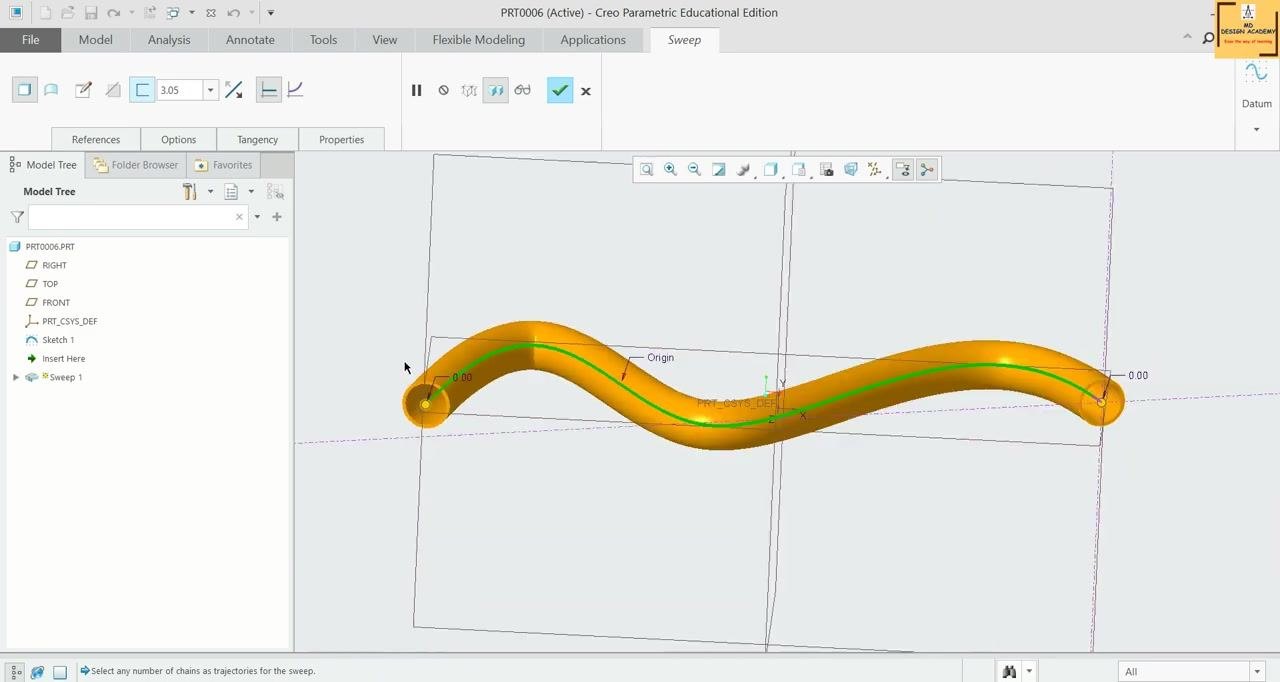The image size is (1280, 682).
Task: Click the Open file icon
Action: [x=68, y=13]
